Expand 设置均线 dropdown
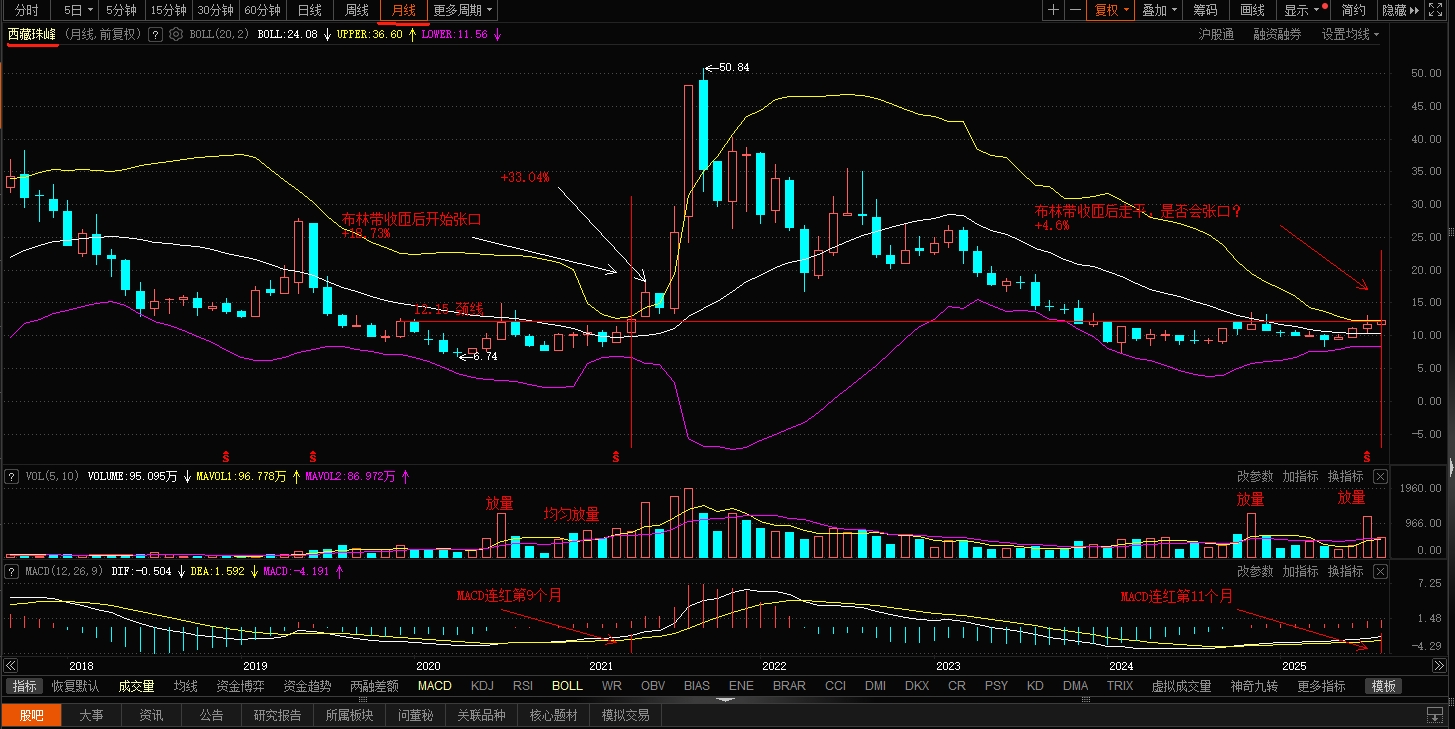Viewport: 1455px width, 729px height. [x=1350, y=34]
